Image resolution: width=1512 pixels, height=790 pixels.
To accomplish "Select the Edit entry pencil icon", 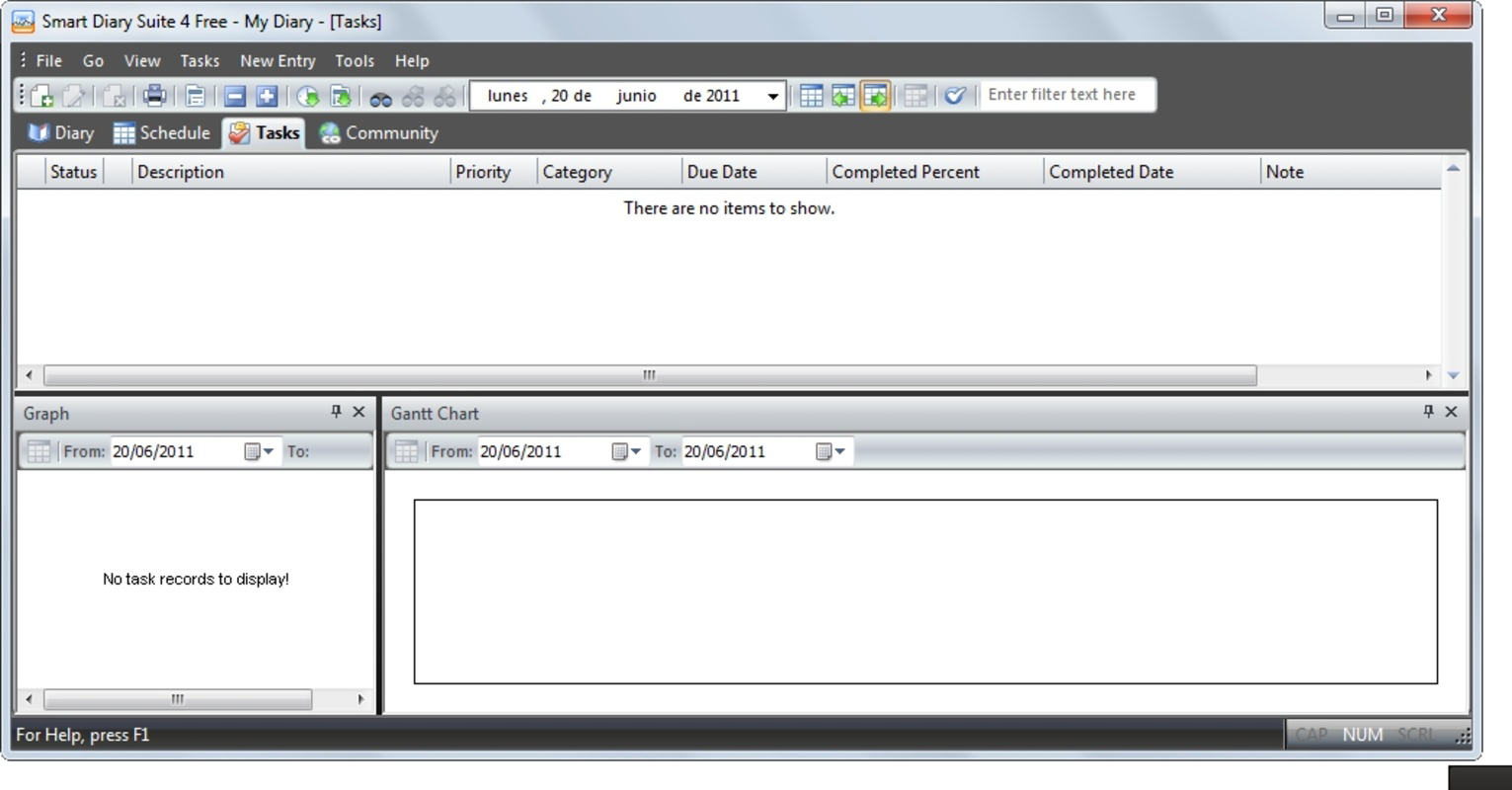I will pos(78,95).
